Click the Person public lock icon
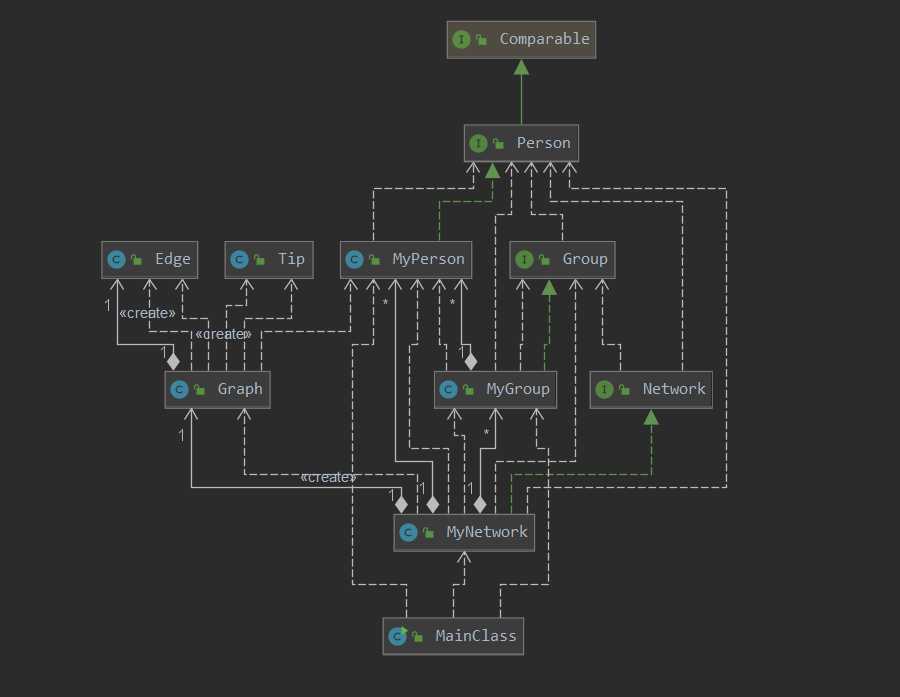The image size is (900, 697). (x=498, y=144)
